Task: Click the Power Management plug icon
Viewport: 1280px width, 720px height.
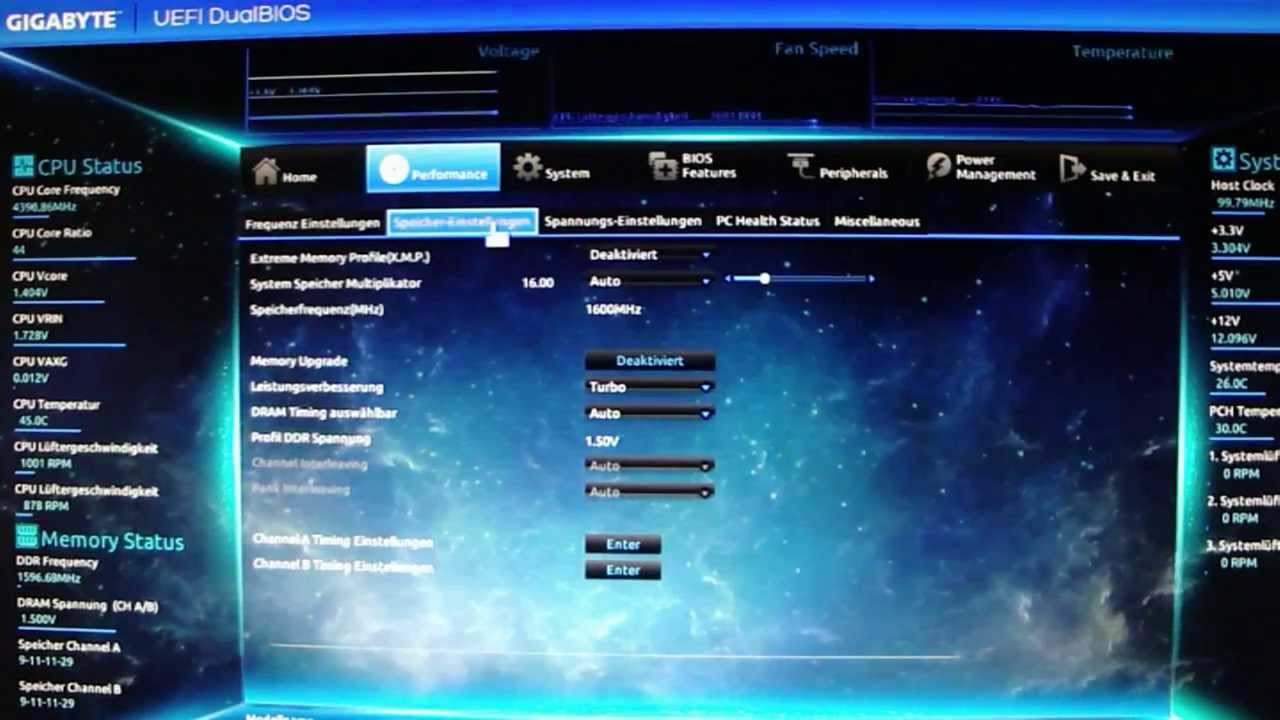Action: click(x=938, y=166)
